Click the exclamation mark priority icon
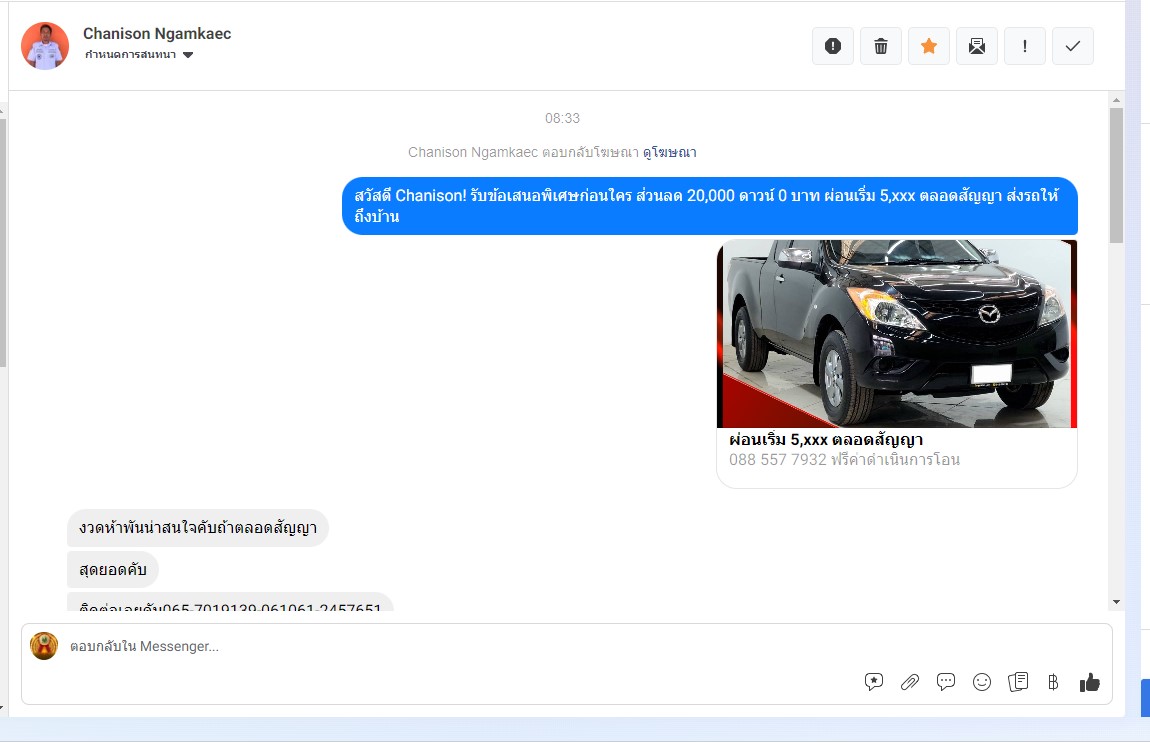Image resolution: width=1150 pixels, height=742 pixels. pyautogui.click(x=1024, y=46)
